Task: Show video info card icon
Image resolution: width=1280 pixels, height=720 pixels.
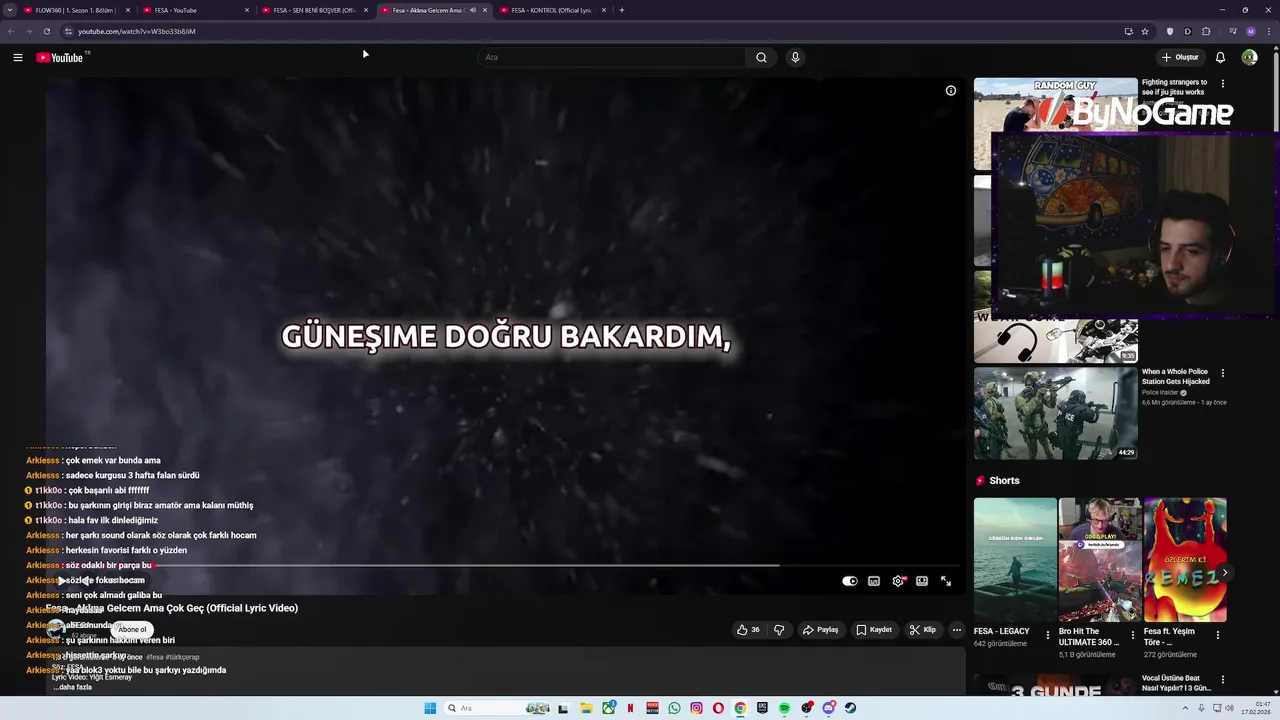Action: (x=951, y=90)
